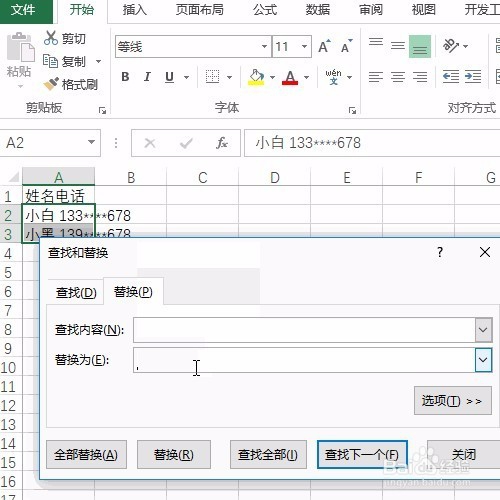Toggle Underline formatting
The image size is (500, 500).
(x=170, y=77)
